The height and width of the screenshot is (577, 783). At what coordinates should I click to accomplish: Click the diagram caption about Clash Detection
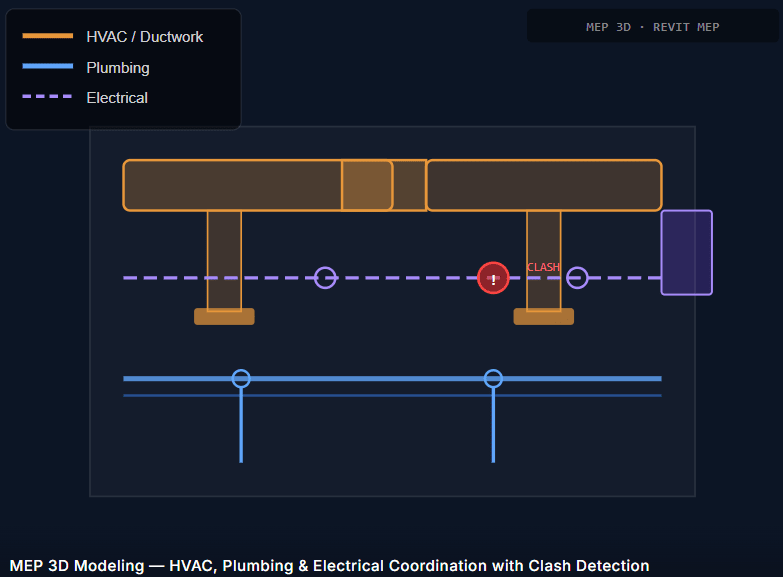tap(329, 566)
